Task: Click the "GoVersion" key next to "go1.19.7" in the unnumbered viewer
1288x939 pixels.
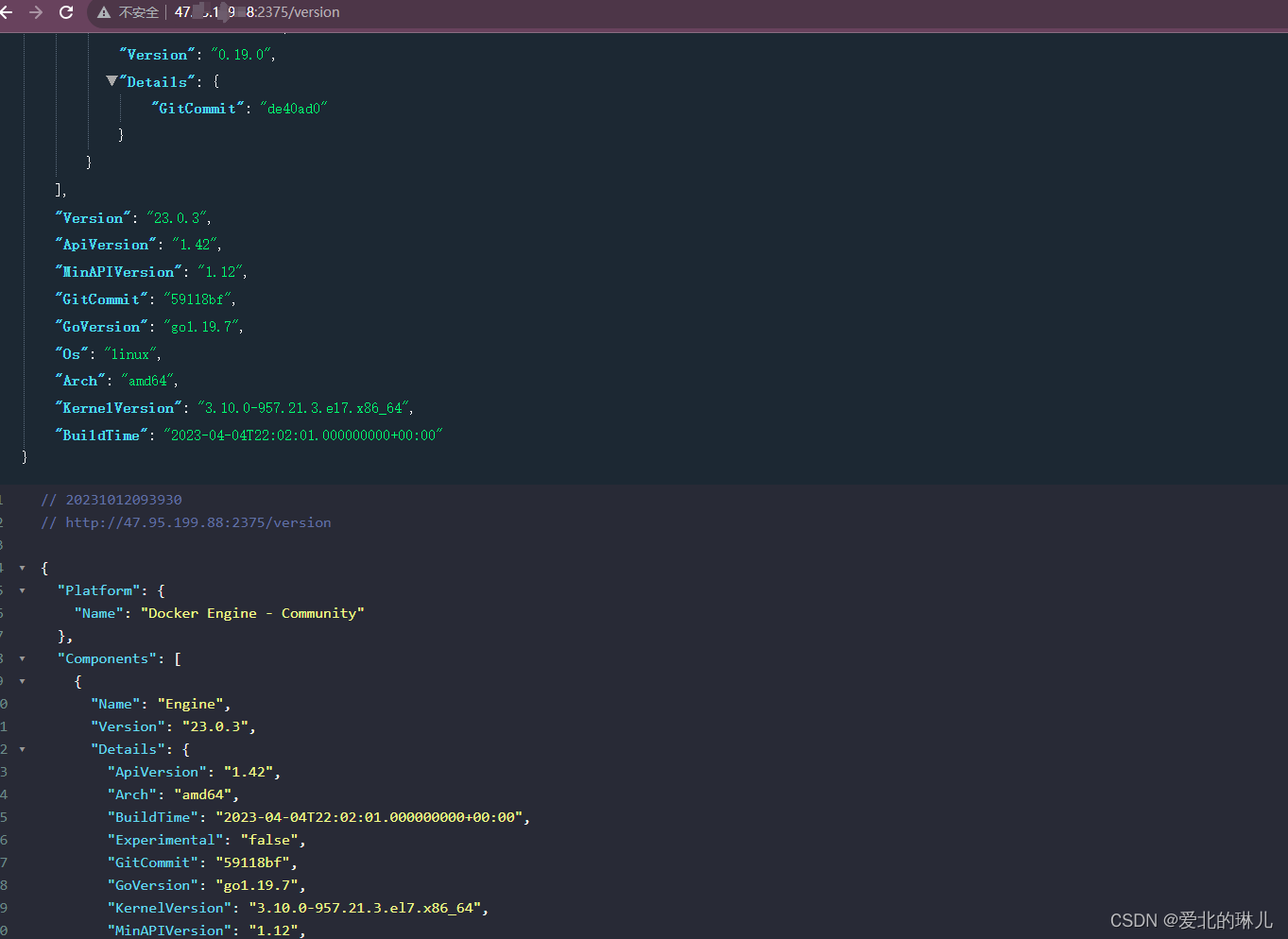Action: [x=102, y=327]
